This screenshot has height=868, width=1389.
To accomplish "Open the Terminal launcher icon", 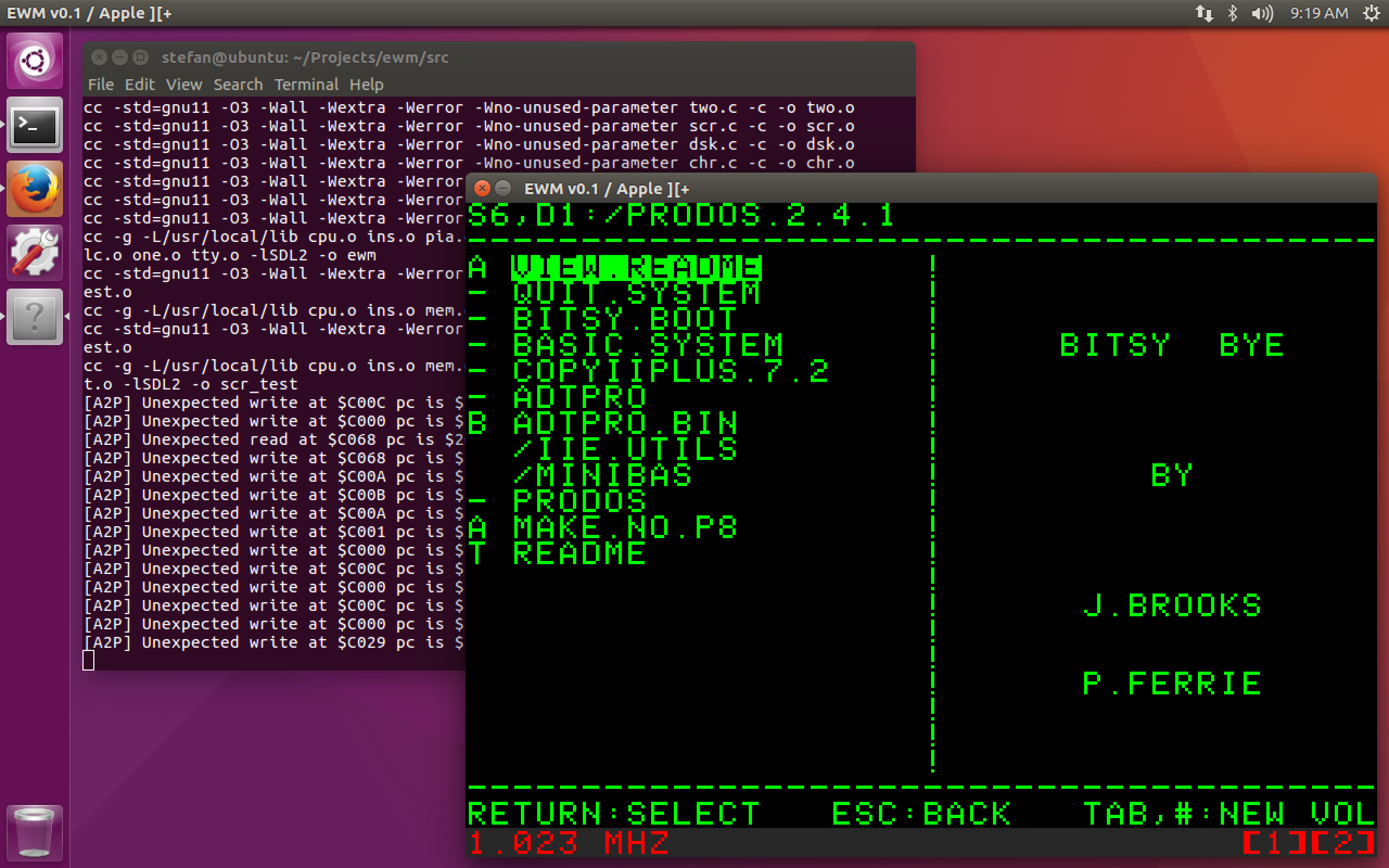I will [x=34, y=125].
